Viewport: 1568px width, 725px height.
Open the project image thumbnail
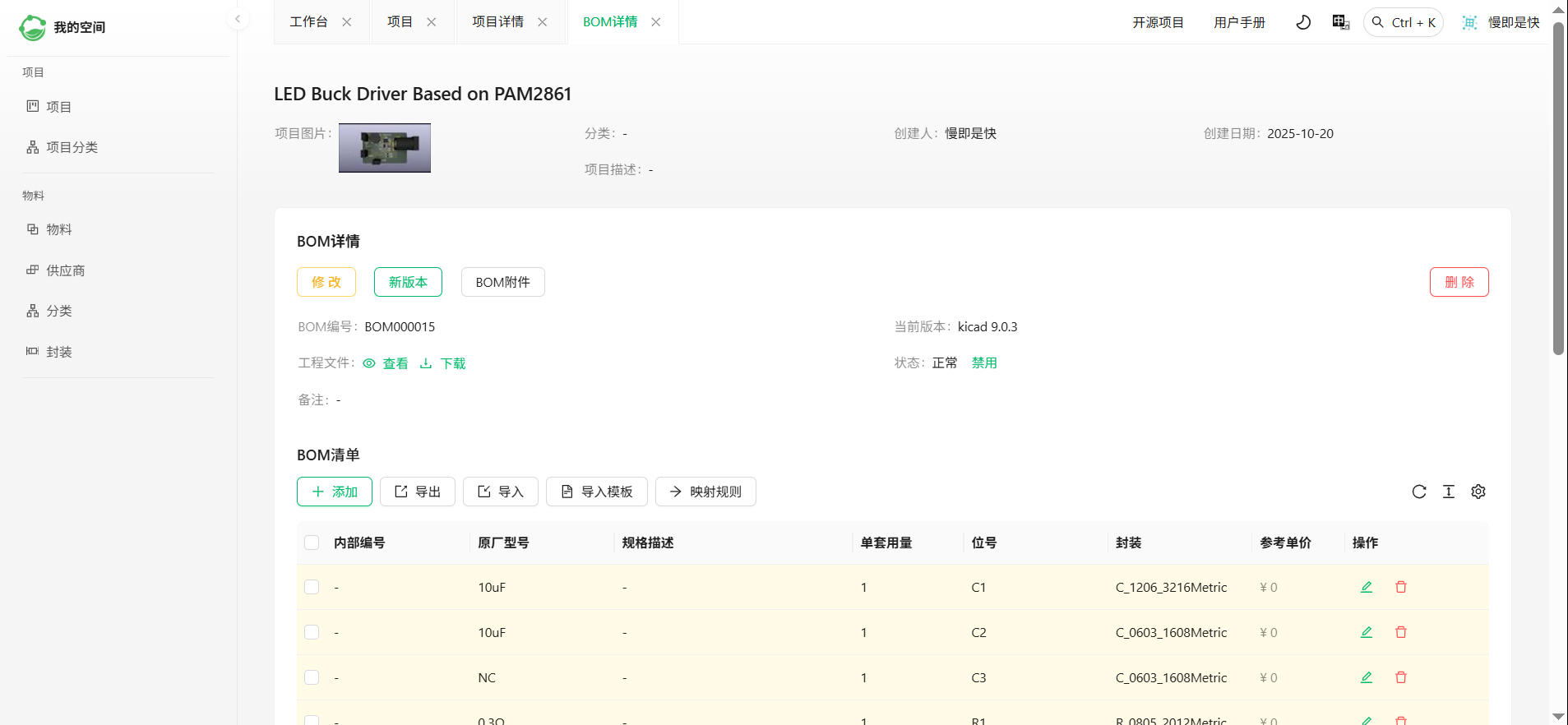point(384,148)
